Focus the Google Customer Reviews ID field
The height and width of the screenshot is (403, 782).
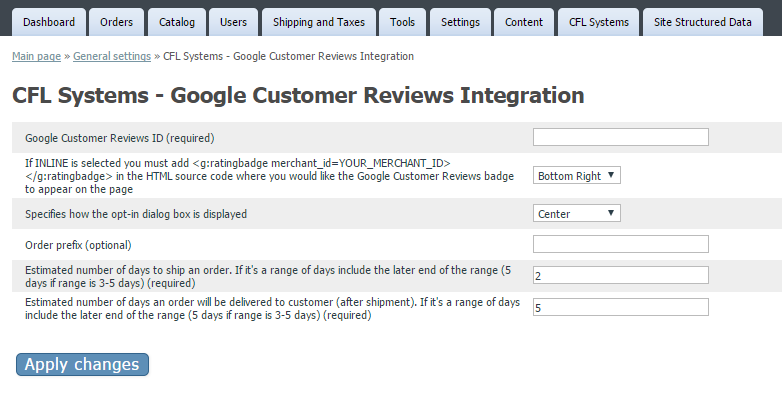[x=620, y=137]
